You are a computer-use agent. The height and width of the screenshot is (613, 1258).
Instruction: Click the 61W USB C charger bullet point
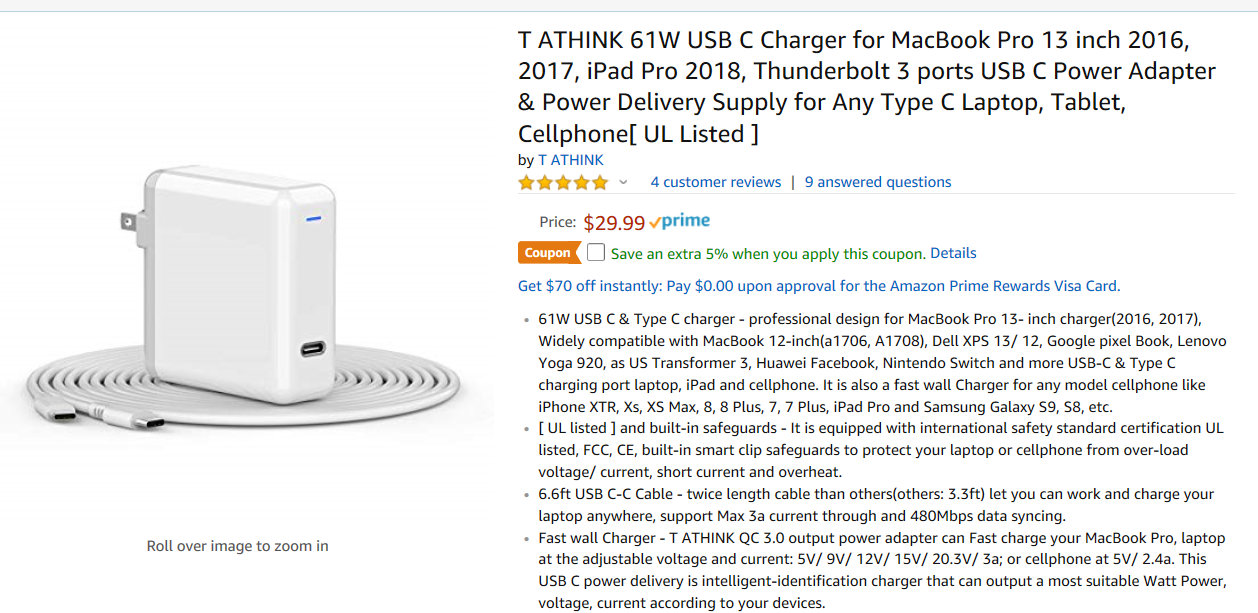click(871, 363)
